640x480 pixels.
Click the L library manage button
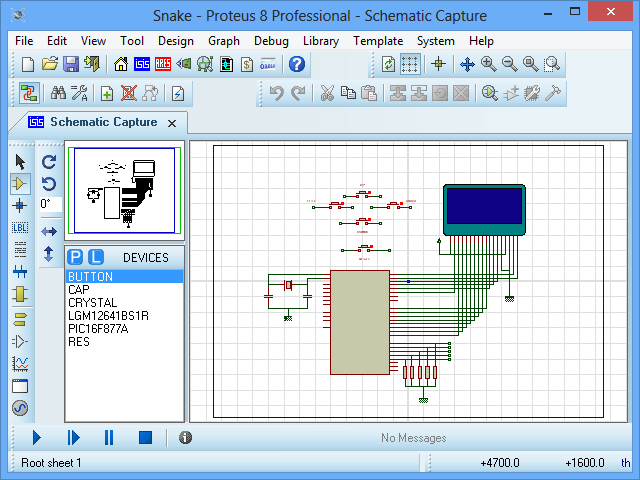click(x=96, y=257)
